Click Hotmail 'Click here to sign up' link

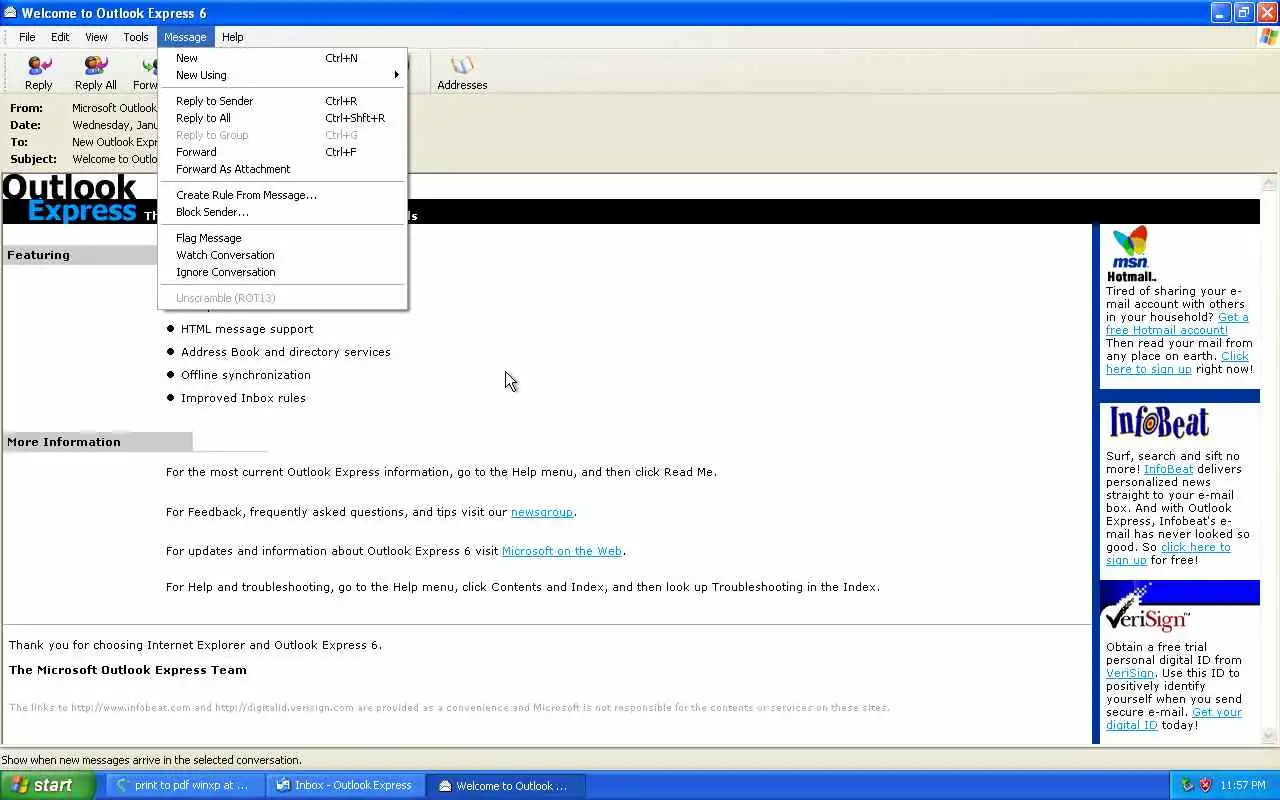pos(1149,369)
